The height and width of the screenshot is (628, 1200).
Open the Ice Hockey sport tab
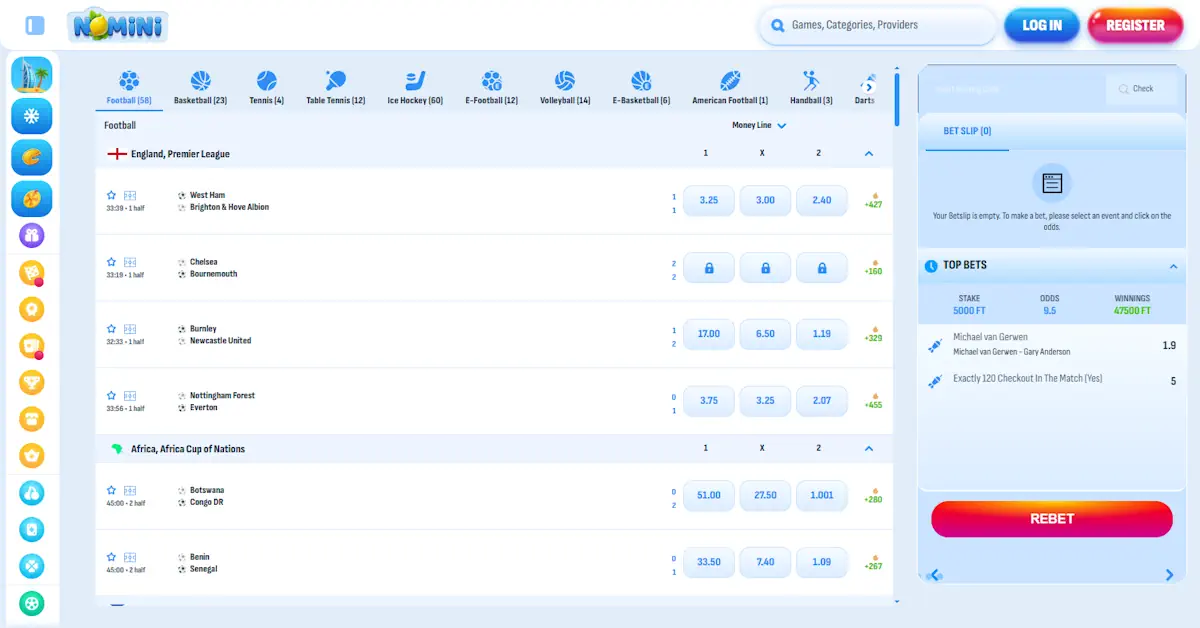click(x=414, y=85)
